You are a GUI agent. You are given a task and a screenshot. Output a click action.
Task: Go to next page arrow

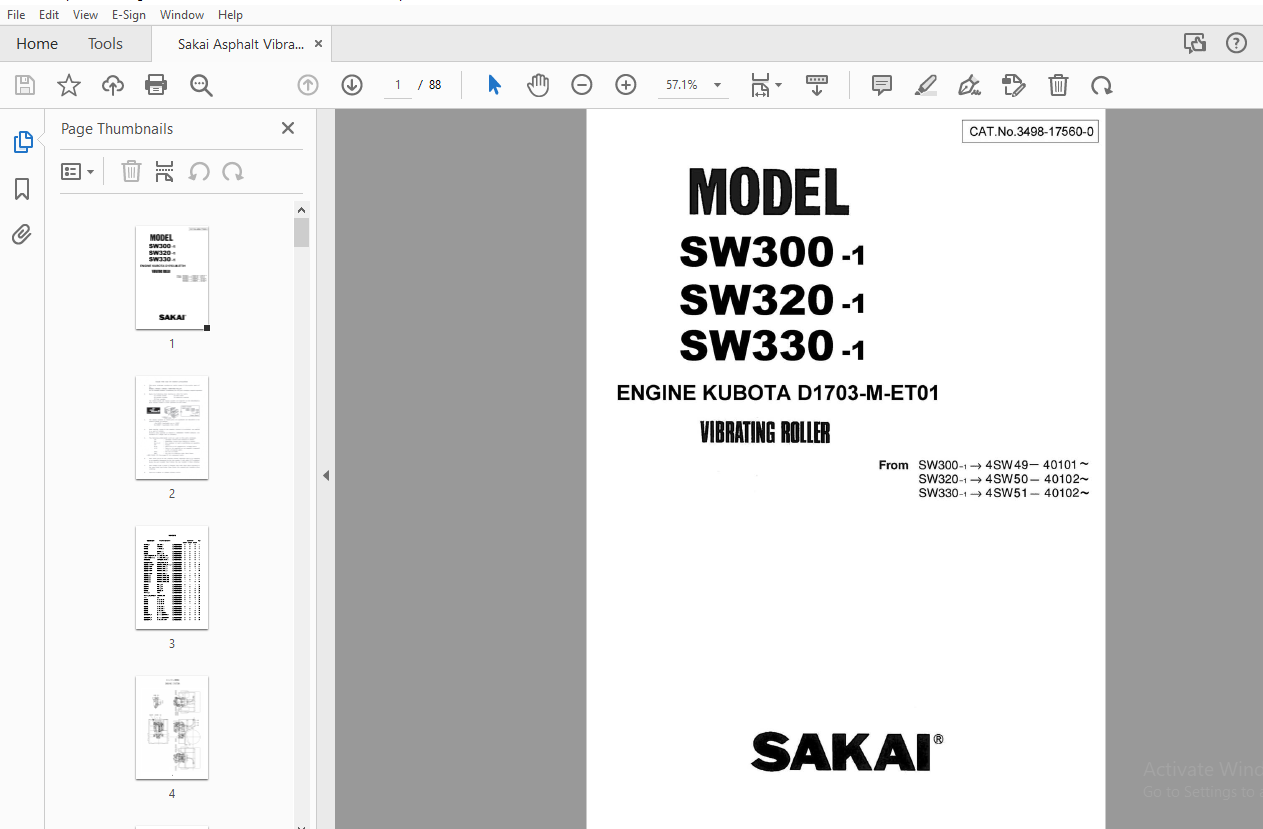coord(352,85)
